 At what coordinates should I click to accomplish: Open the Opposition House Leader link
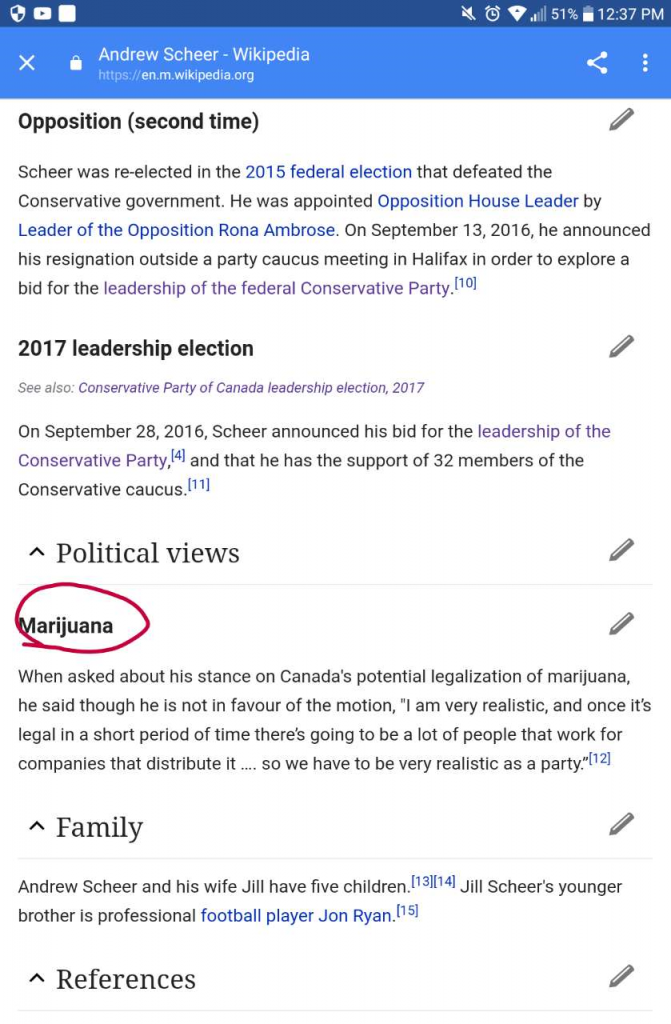point(477,201)
